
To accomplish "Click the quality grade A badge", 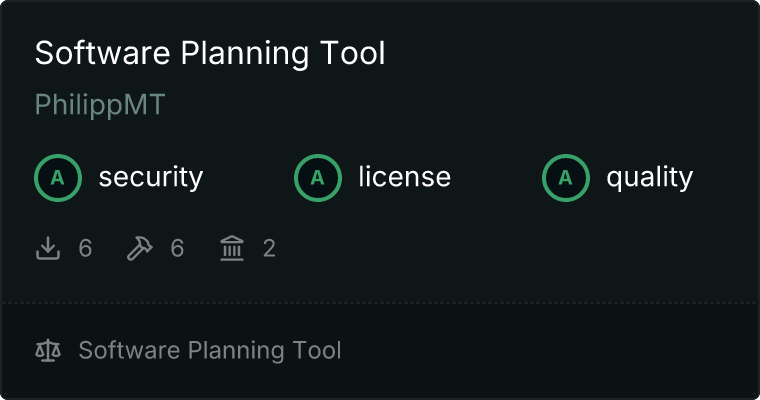I will point(566,178).
